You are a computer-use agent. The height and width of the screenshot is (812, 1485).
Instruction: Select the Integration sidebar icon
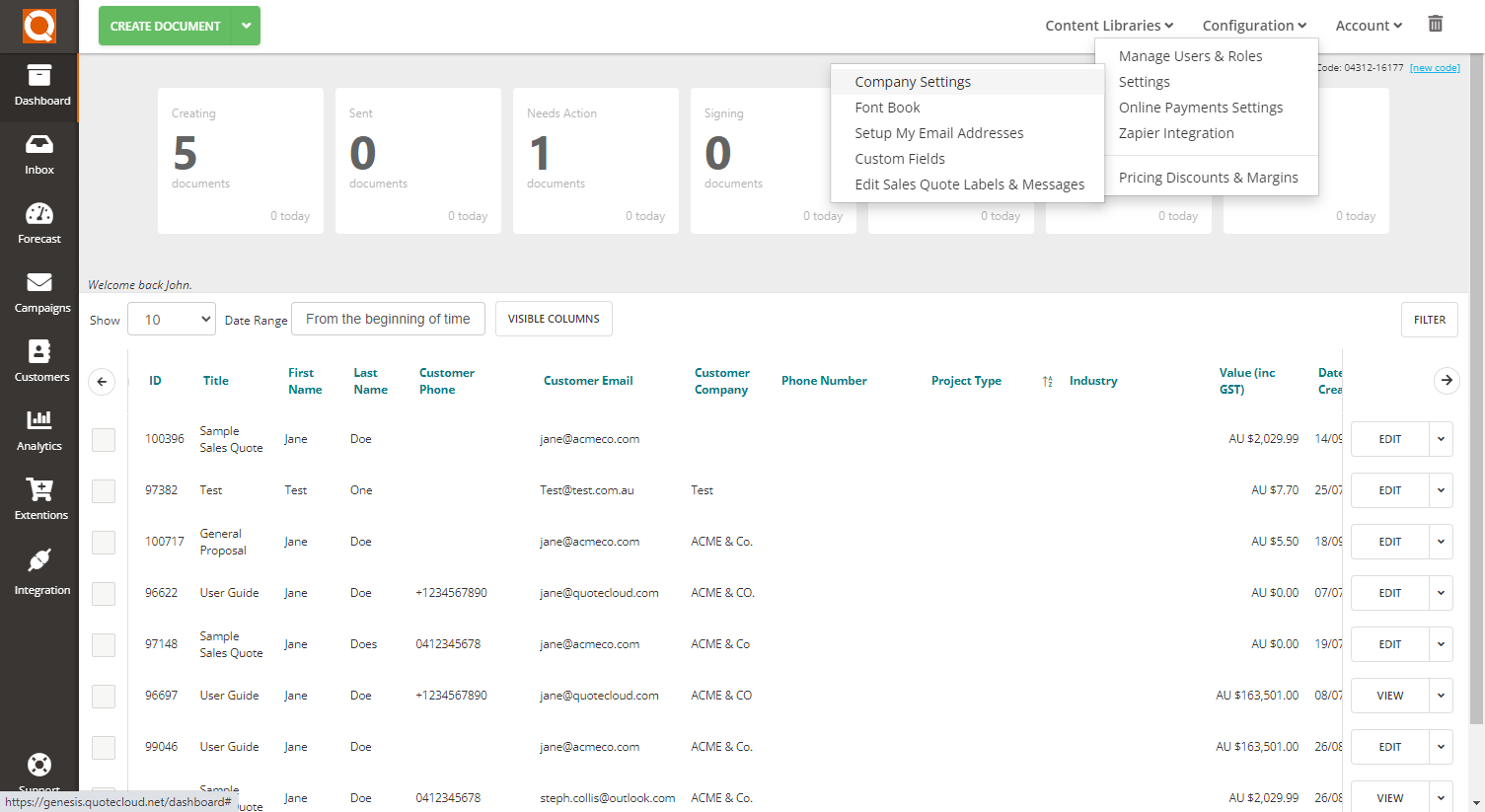point(40,572)
